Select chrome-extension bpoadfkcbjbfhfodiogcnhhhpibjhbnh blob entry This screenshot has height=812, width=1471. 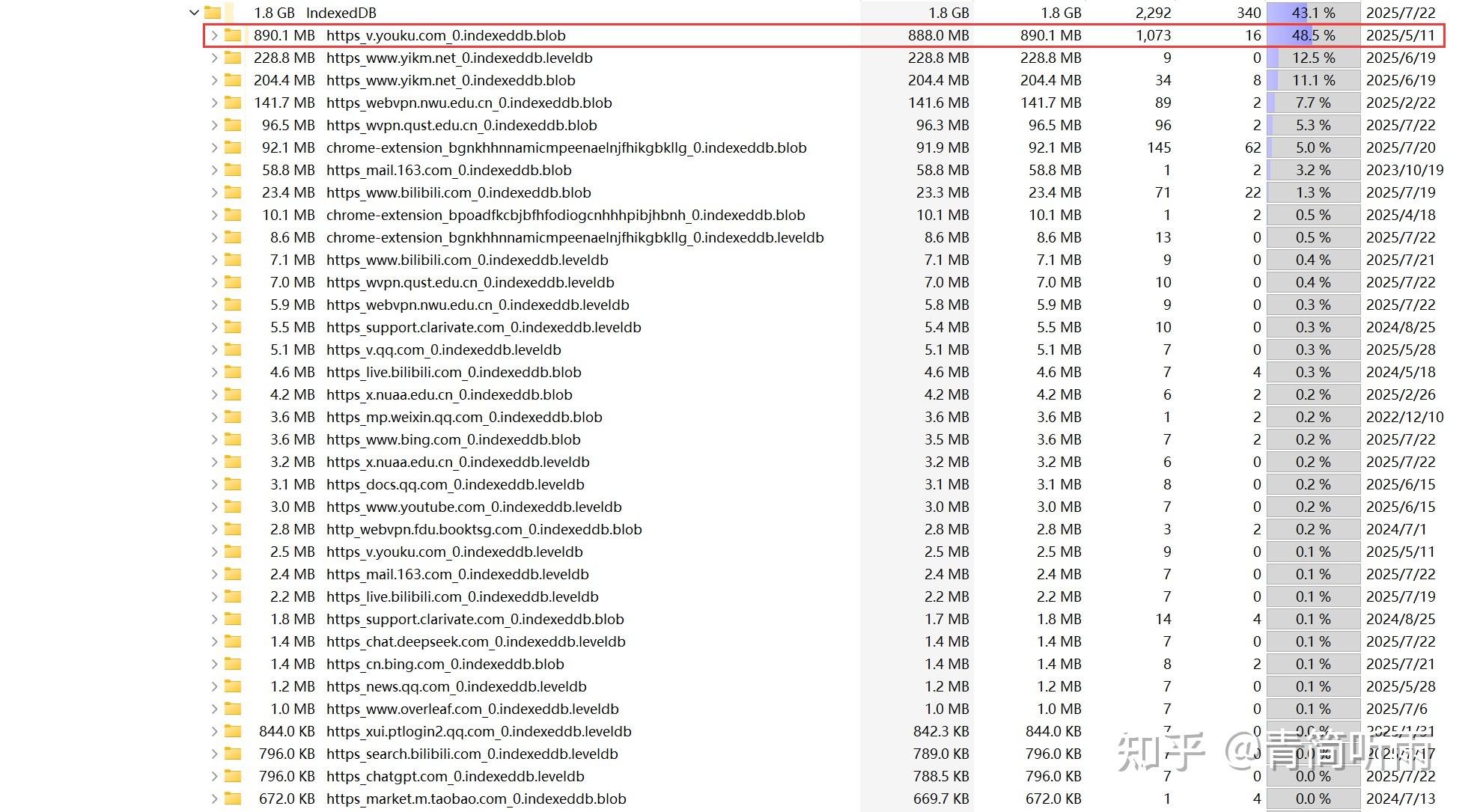point(565,215)
